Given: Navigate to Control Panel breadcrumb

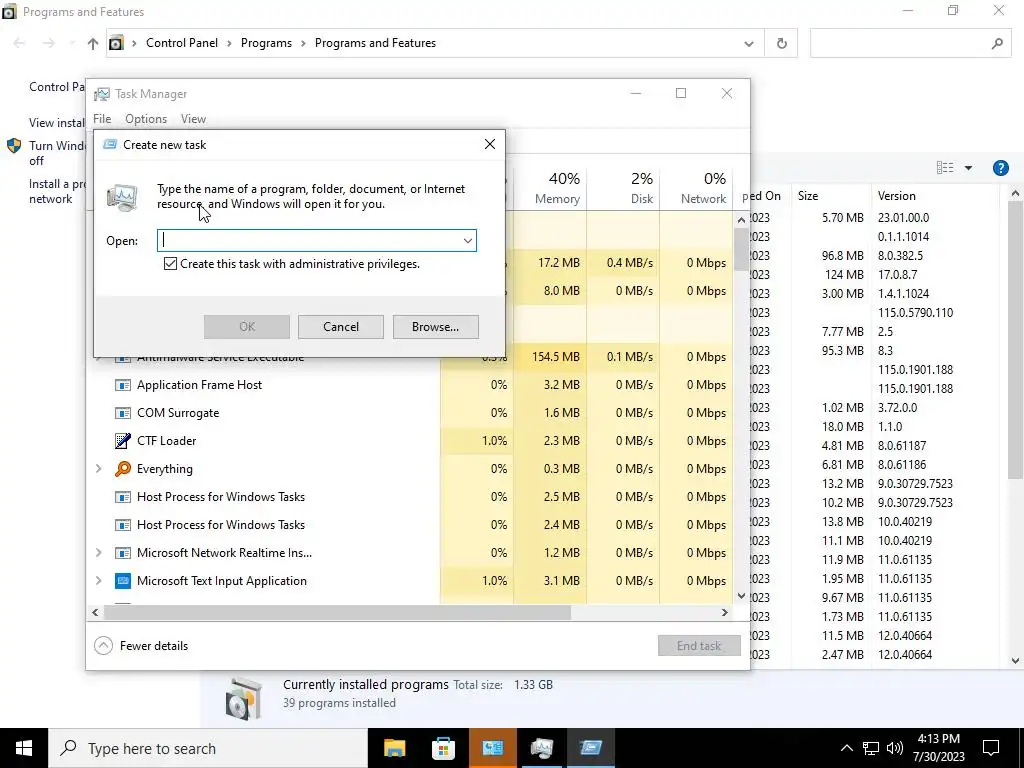Looking at the screenshot, I should tap(182, 43).
